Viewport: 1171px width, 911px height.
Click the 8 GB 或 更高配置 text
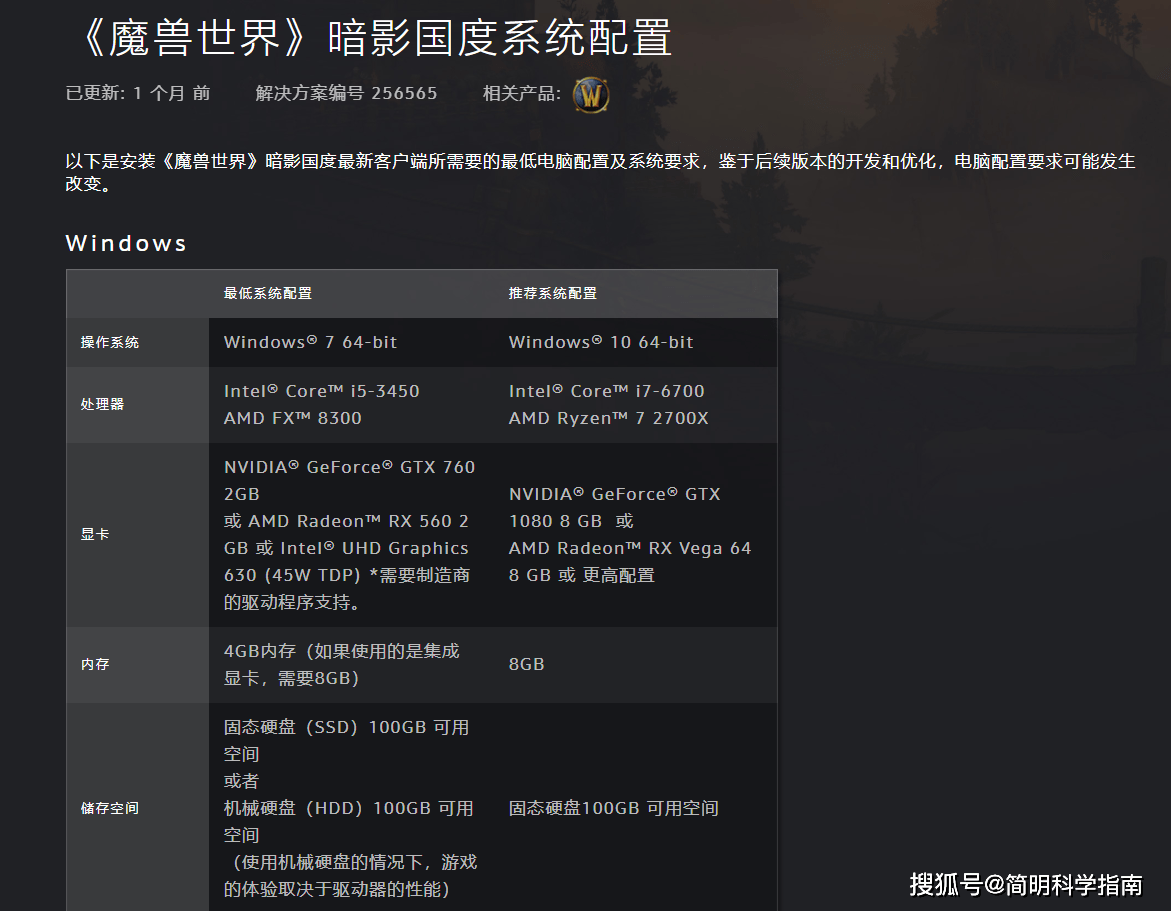tap(582, 575)
